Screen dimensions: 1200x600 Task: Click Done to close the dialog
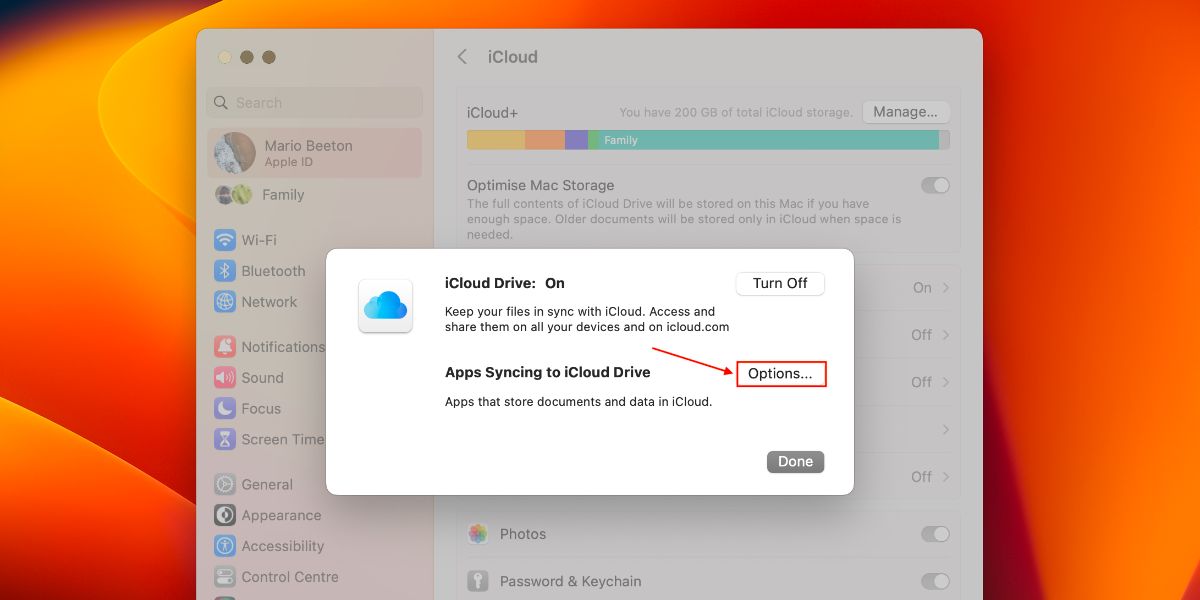[x=795, y=461]
